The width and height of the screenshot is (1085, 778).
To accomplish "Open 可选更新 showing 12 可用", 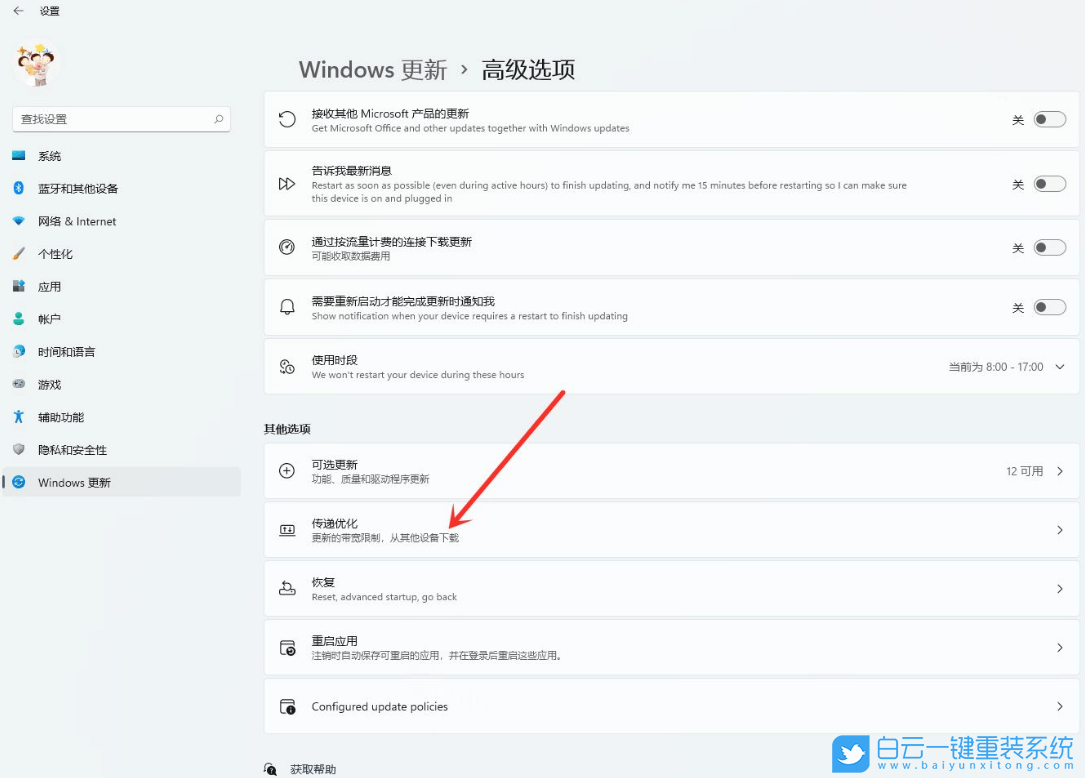I will (670, 470).
